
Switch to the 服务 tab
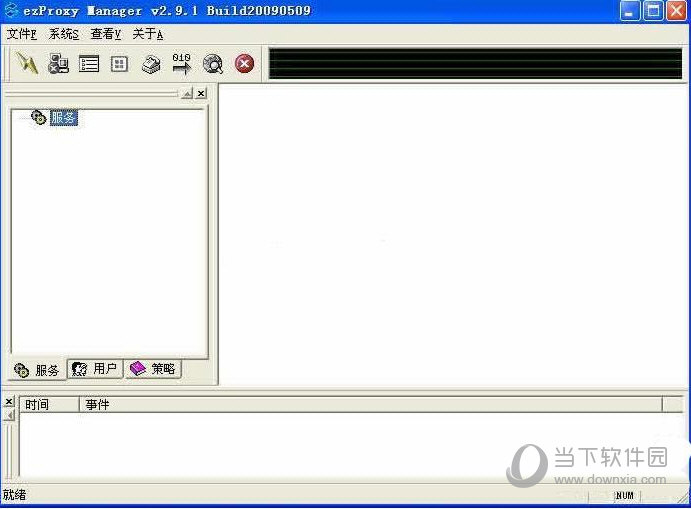[37, 369]
